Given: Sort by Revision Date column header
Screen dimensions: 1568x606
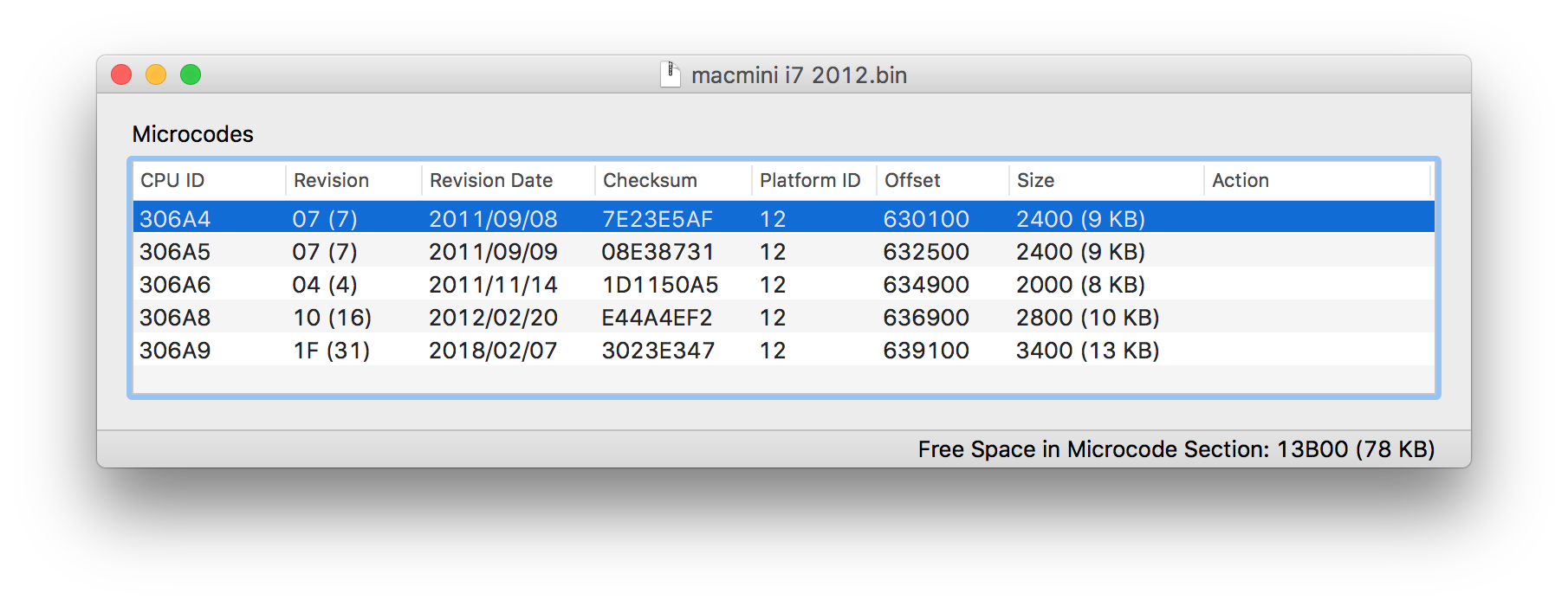Looking at the screenshot, I should [x=509, y=180].
